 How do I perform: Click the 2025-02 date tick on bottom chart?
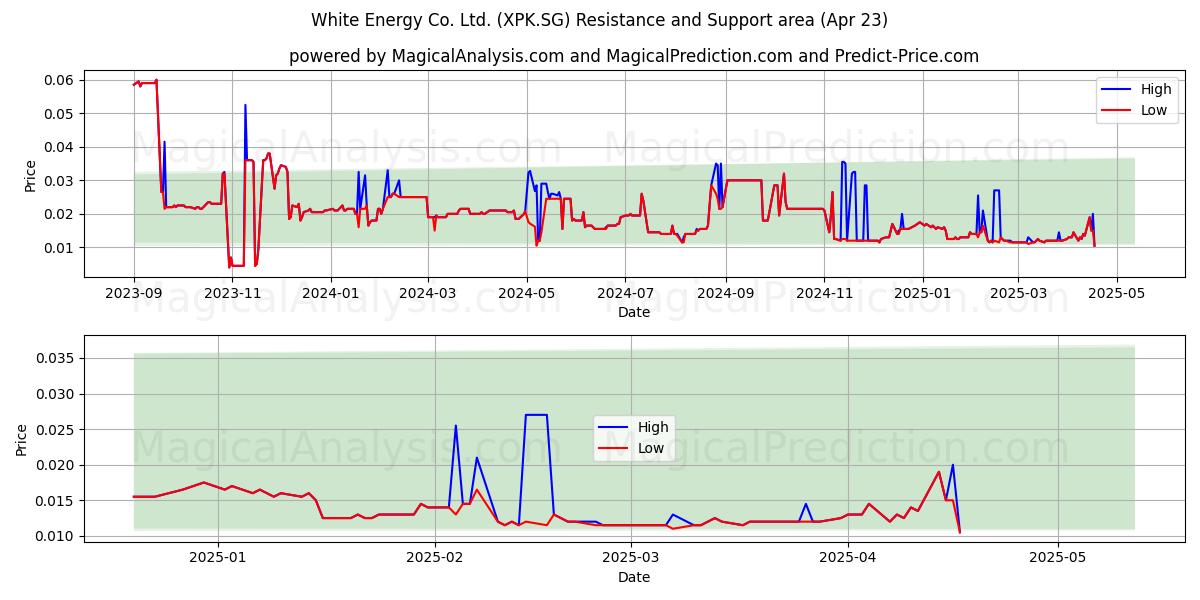pyautogui.click(x=436, y=557)
